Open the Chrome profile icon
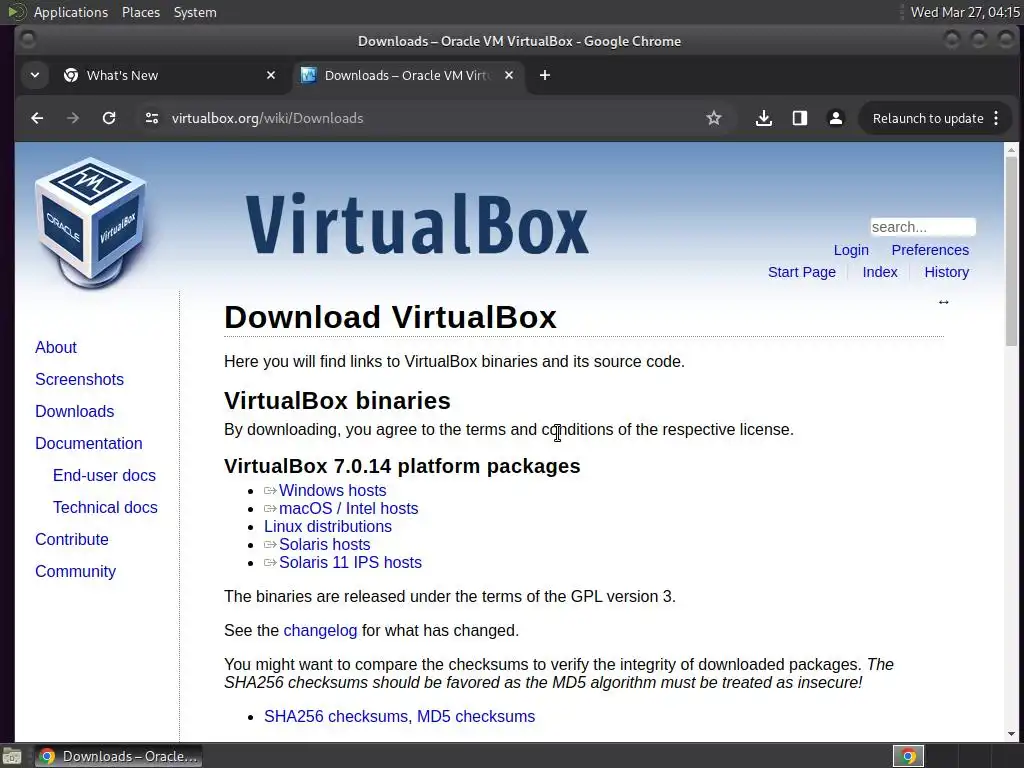Viewport: 1024px width, 768px height. coord(835,118)
